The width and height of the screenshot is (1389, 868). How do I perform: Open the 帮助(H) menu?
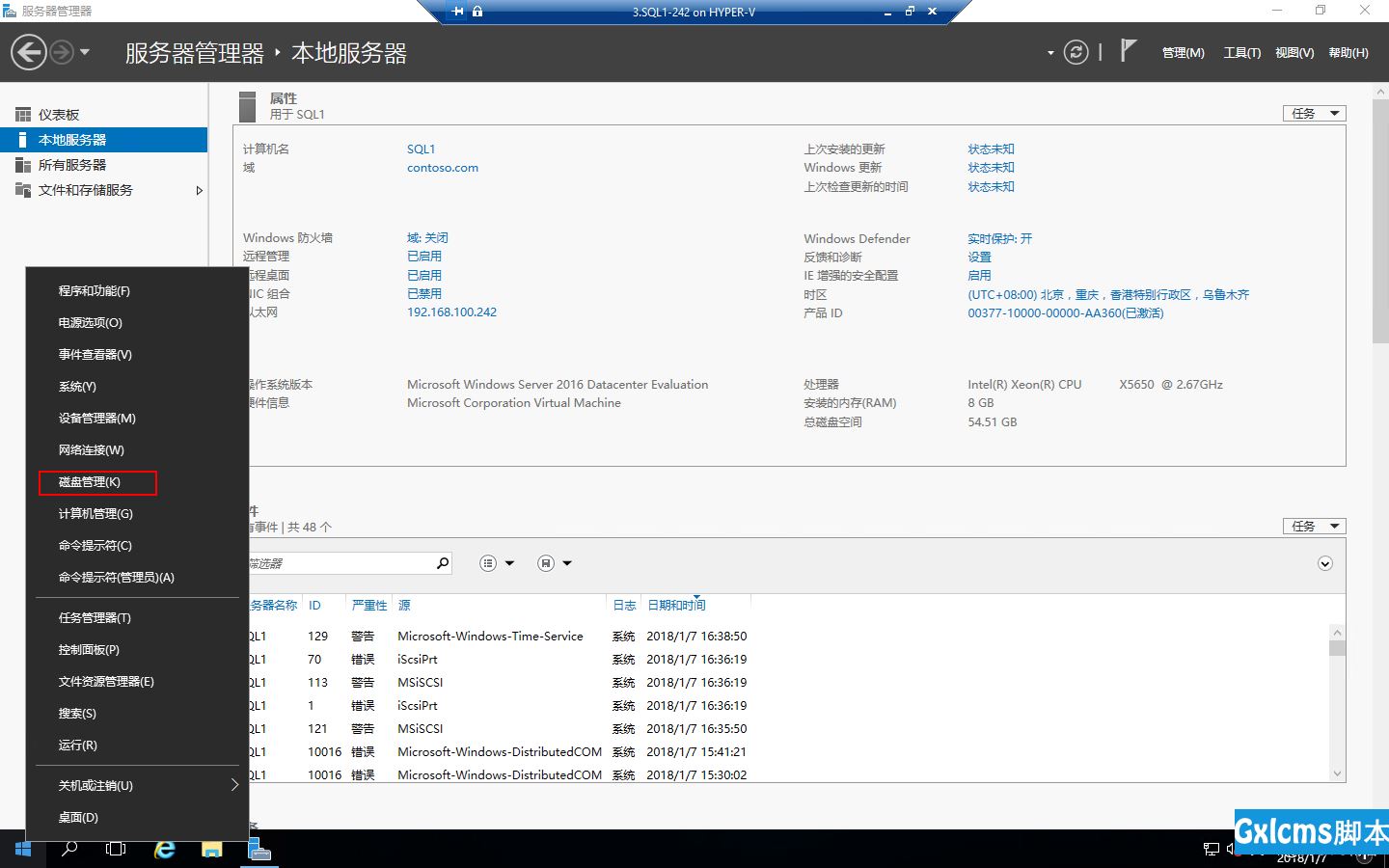(x=1348, y=53)
